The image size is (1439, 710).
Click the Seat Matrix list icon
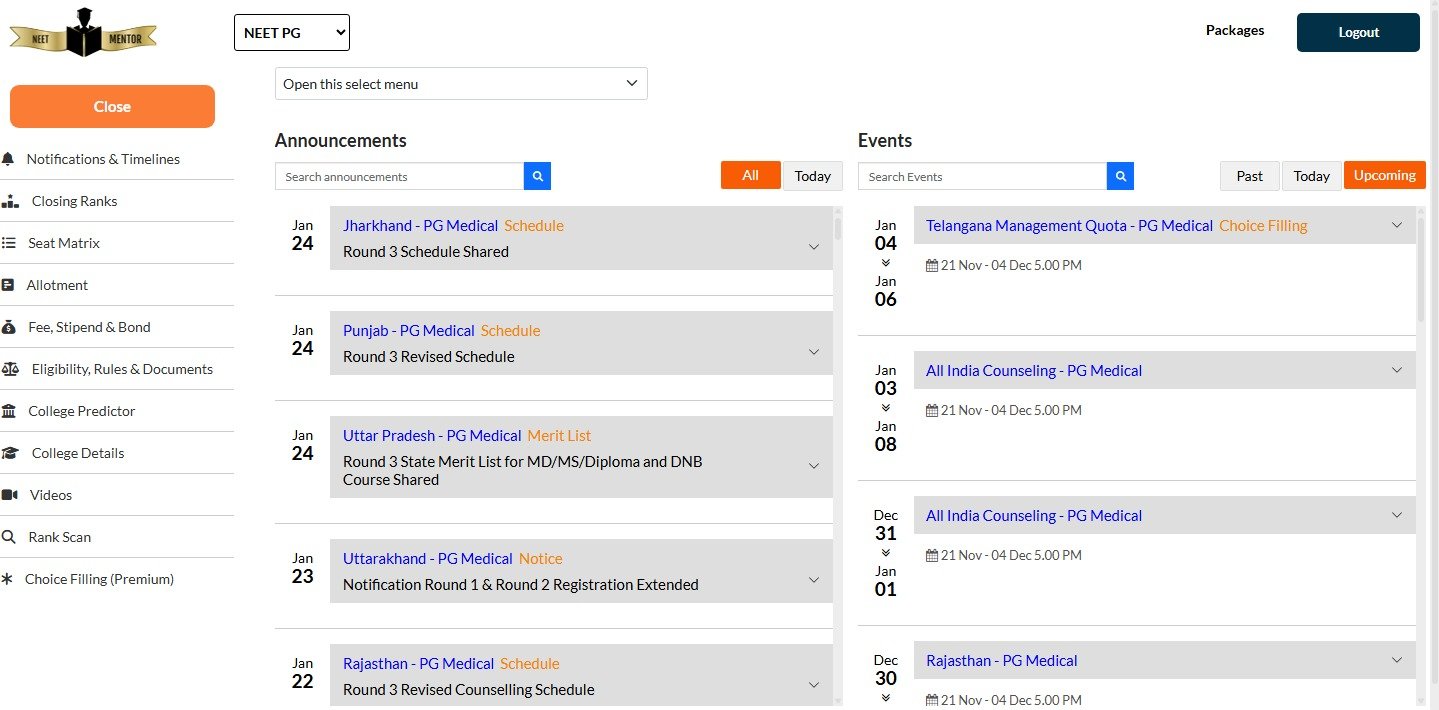coord(9,243)
